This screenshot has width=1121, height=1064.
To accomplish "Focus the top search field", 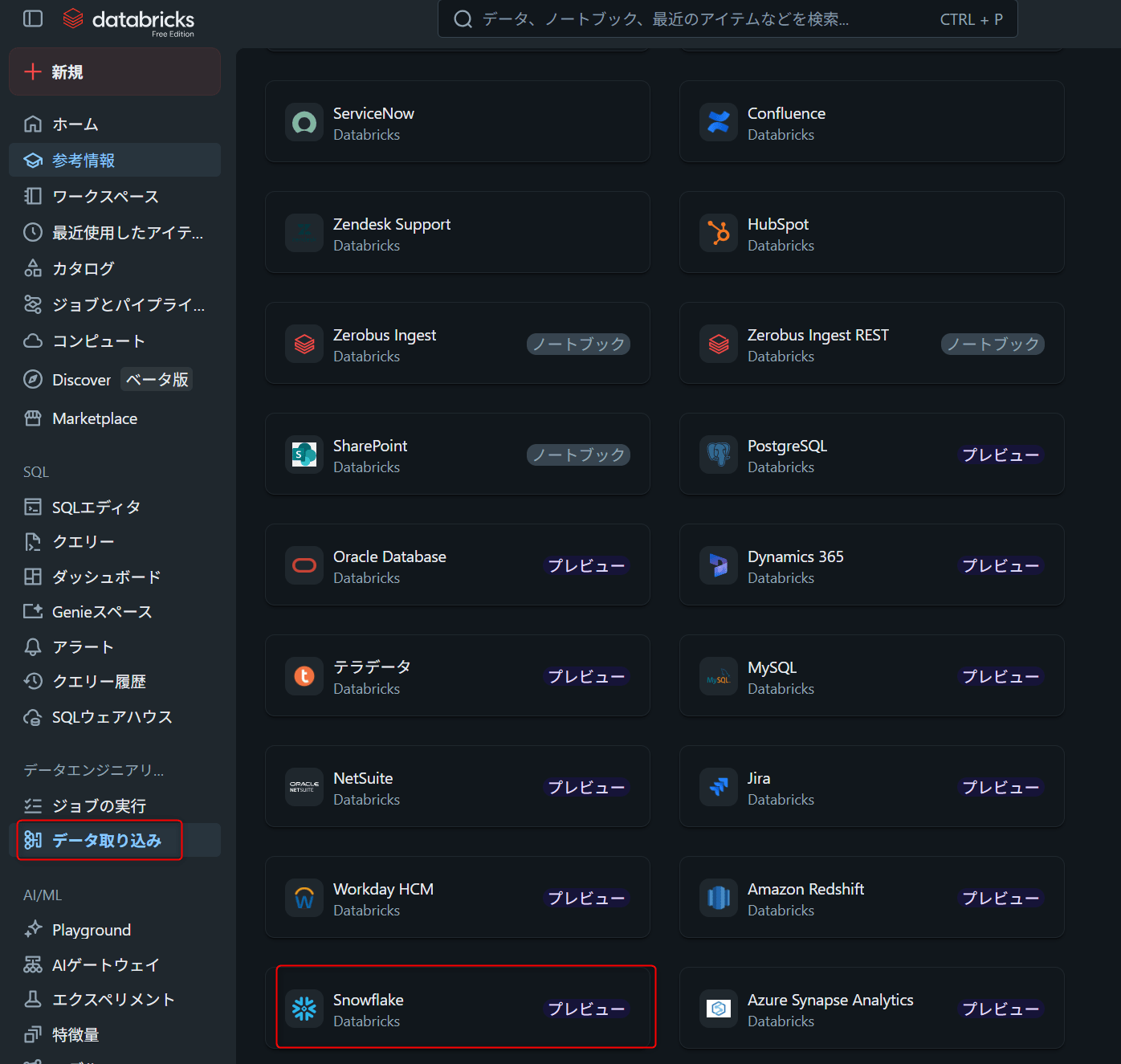I will pos(728,19).
